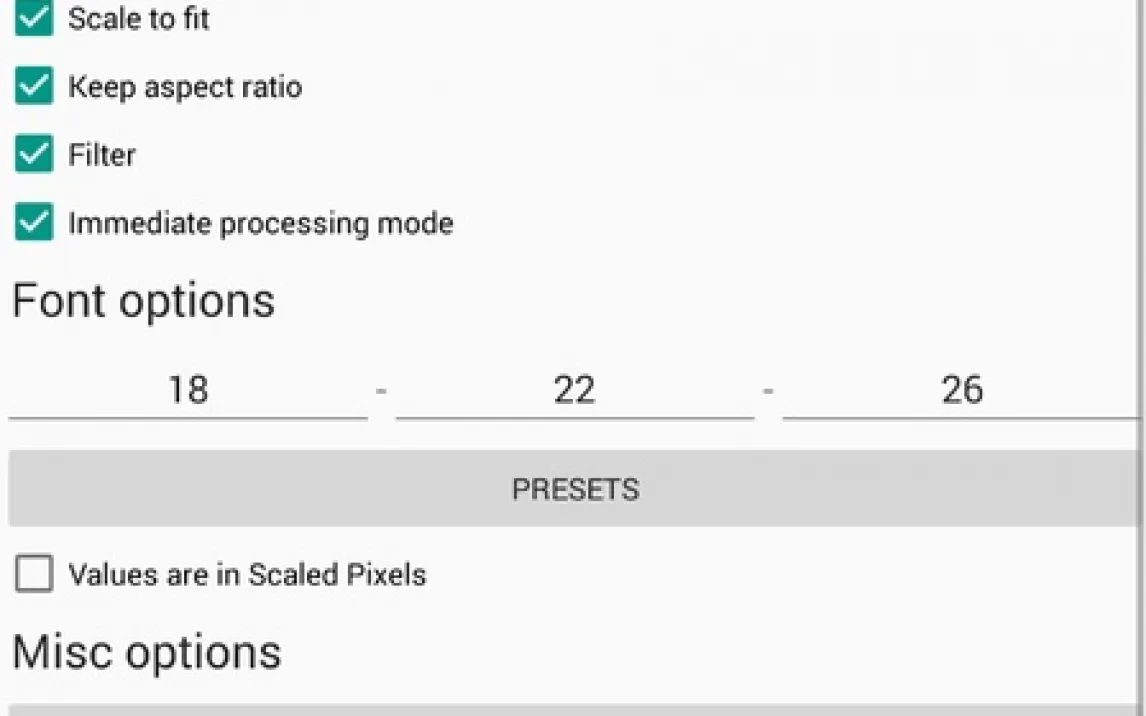The image size is (1146, 716).
Task: Open the PRESETS font button
Action: [x=574, y=489]
